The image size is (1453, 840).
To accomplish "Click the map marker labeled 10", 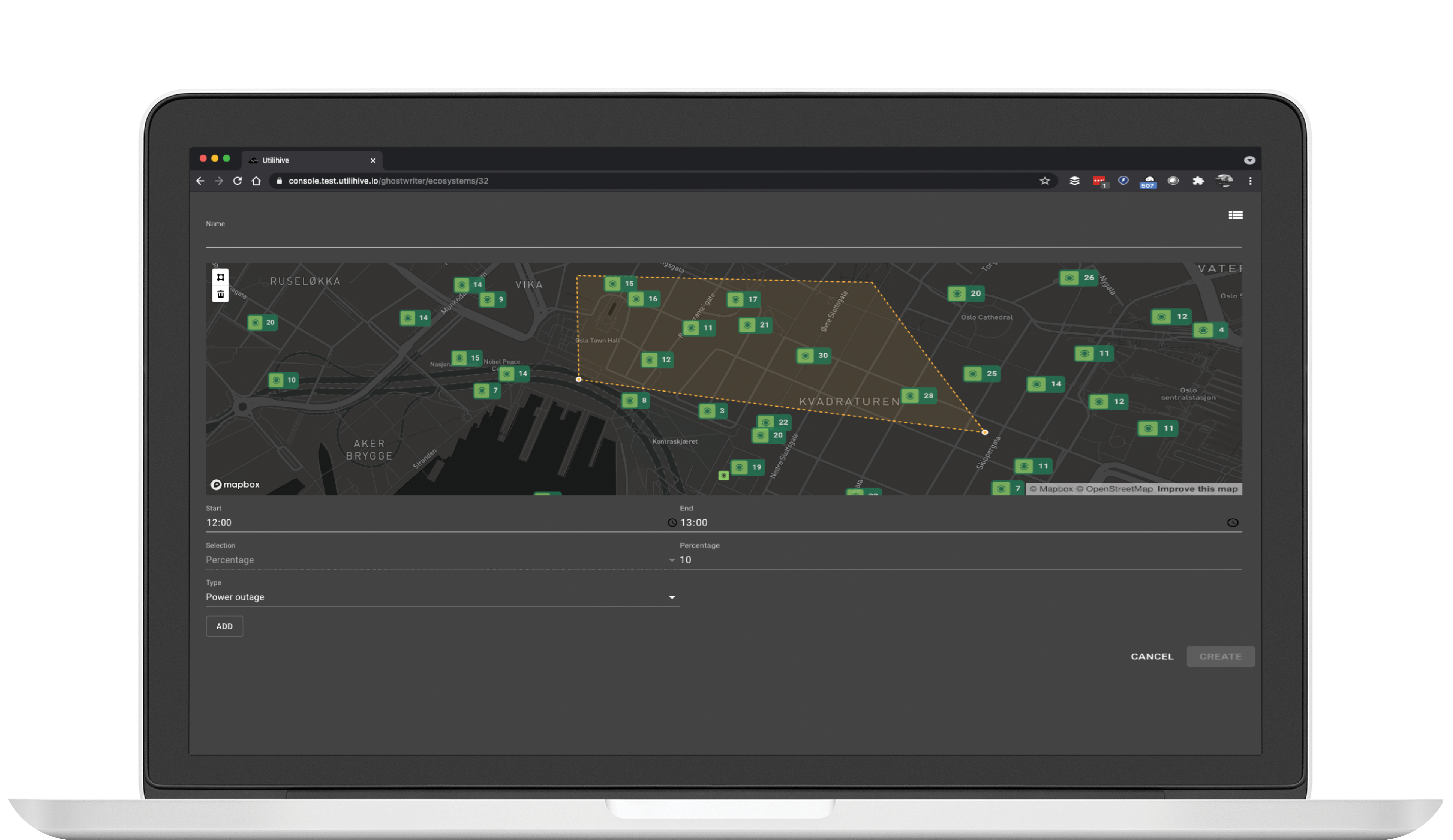I will pyautogui.click(x=283, y=380).
